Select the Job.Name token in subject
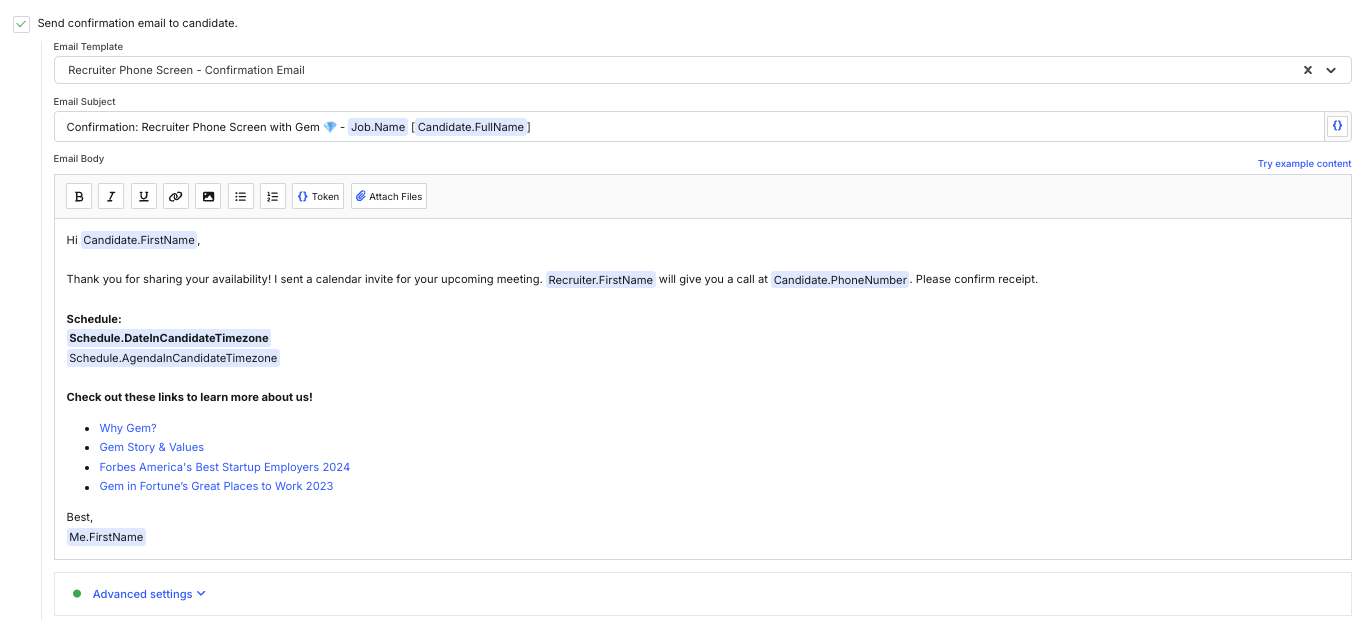Image resolution: width=1364 pixels, height=620 pixels. tap(378, 127)
